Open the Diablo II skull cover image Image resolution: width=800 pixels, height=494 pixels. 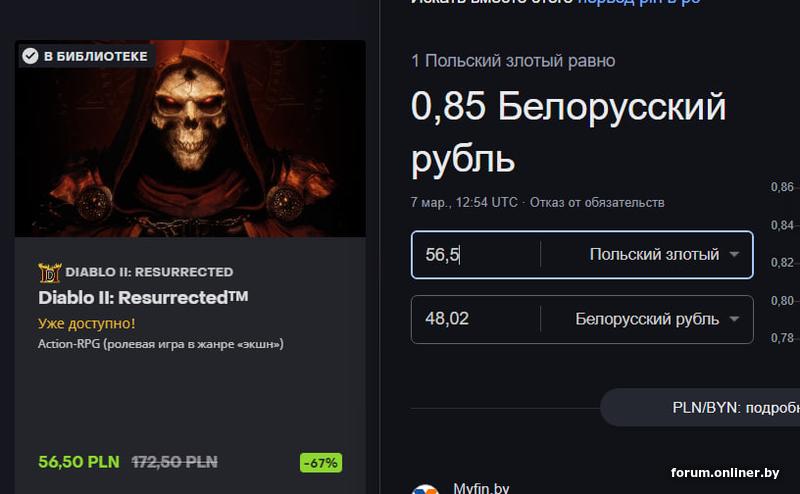[x=190, y=138]
